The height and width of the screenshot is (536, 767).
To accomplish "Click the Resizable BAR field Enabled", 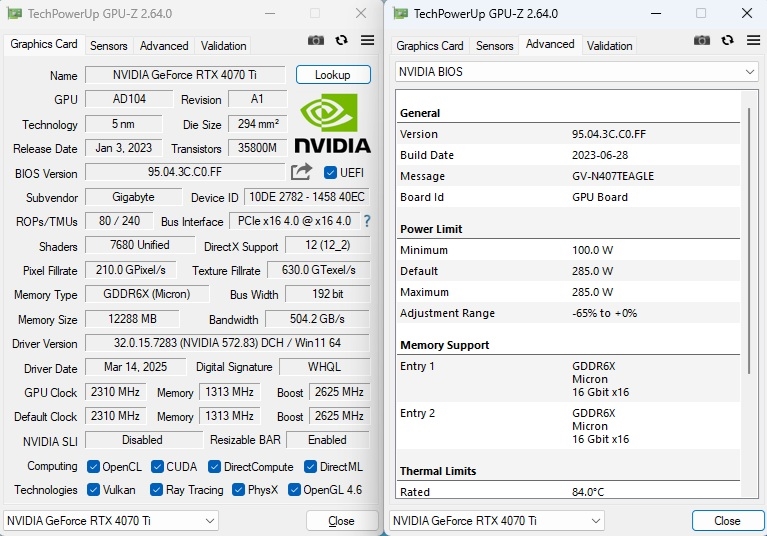I will point(328,440).
